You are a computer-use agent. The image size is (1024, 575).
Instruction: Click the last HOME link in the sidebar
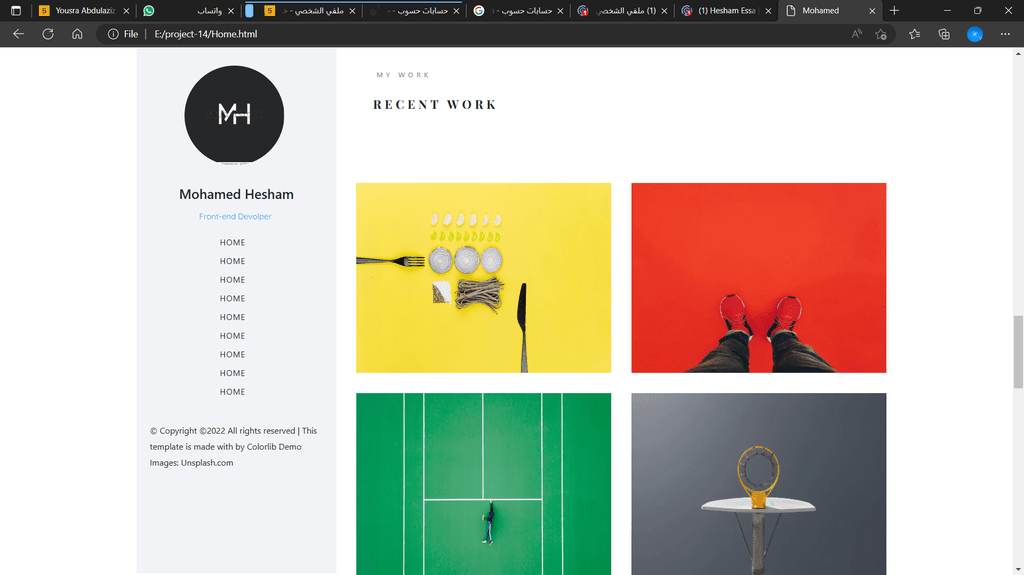[x=232, y=392]
